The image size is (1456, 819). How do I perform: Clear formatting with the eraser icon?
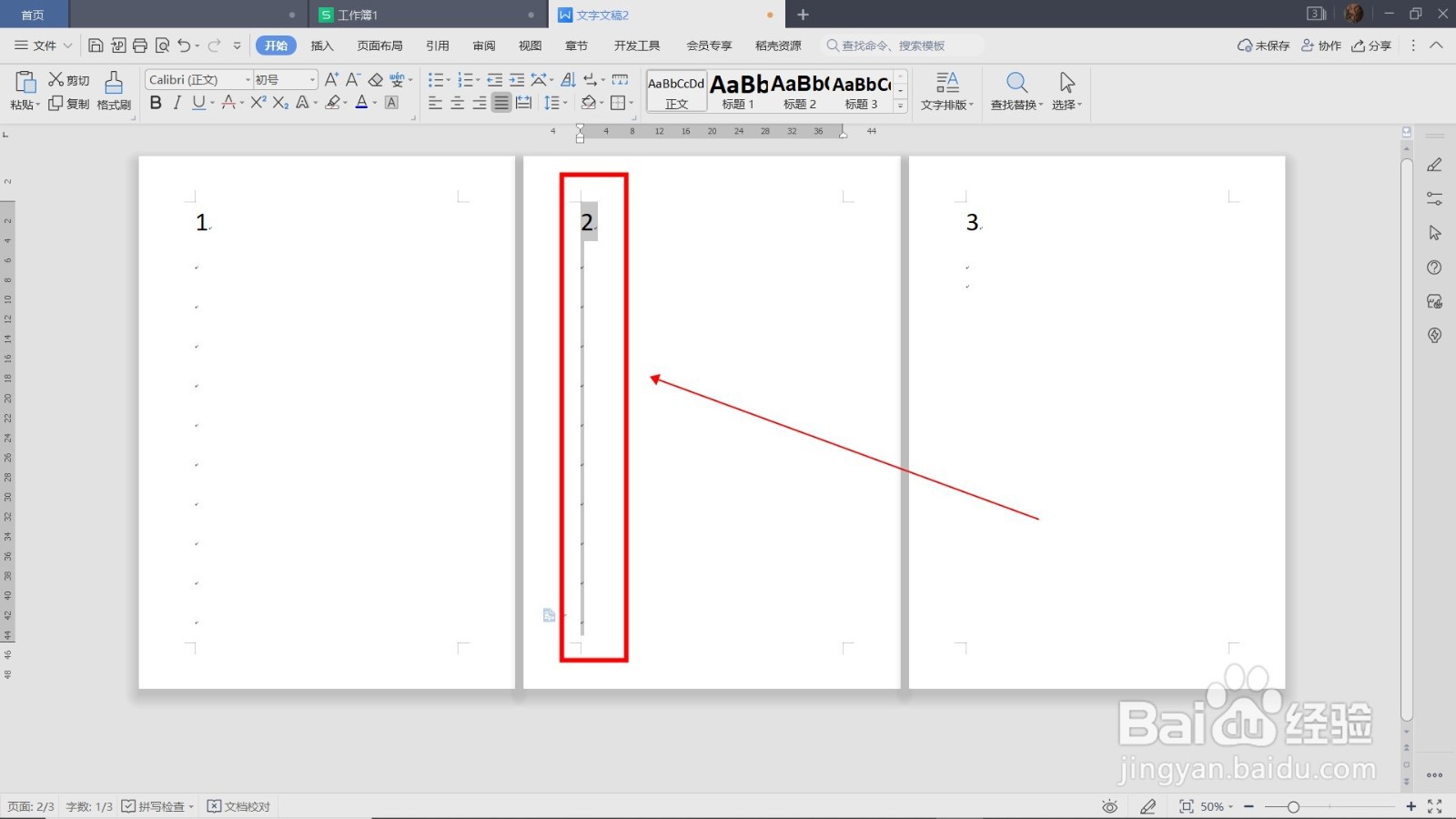tap(375, 80)
